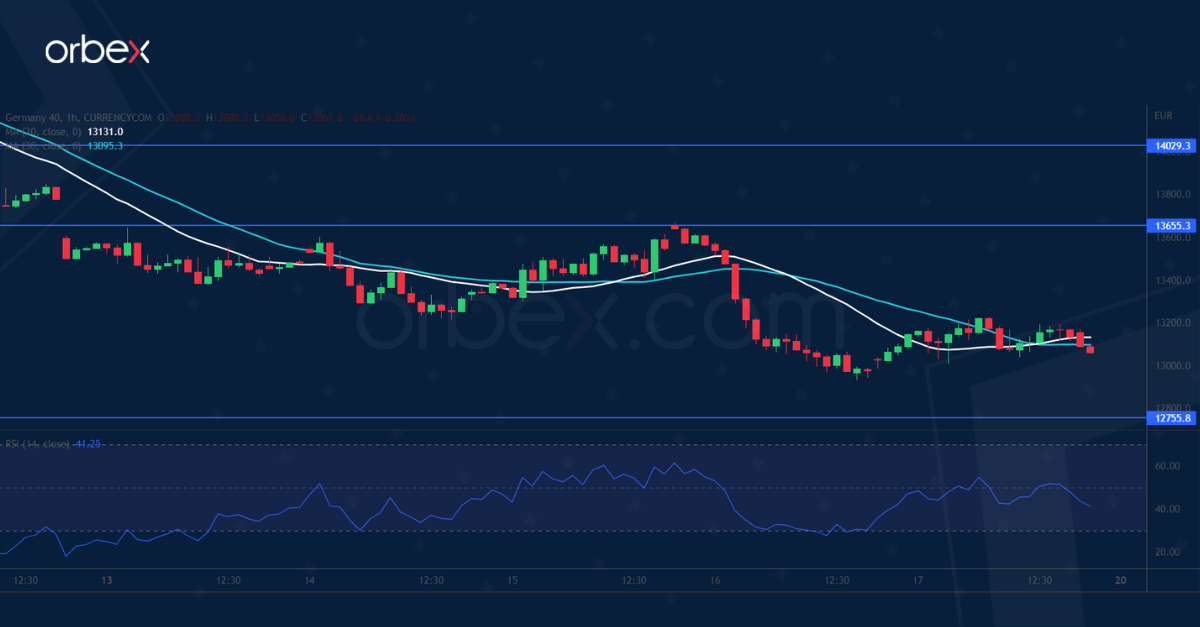Click the candle close value C13061.8
The width and height of the screenshot is (1200, 627).
(x=322, y=118)
